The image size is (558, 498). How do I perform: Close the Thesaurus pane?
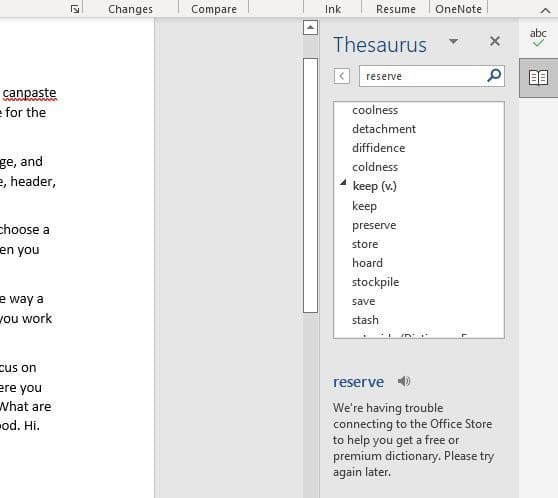pos(495,41)
